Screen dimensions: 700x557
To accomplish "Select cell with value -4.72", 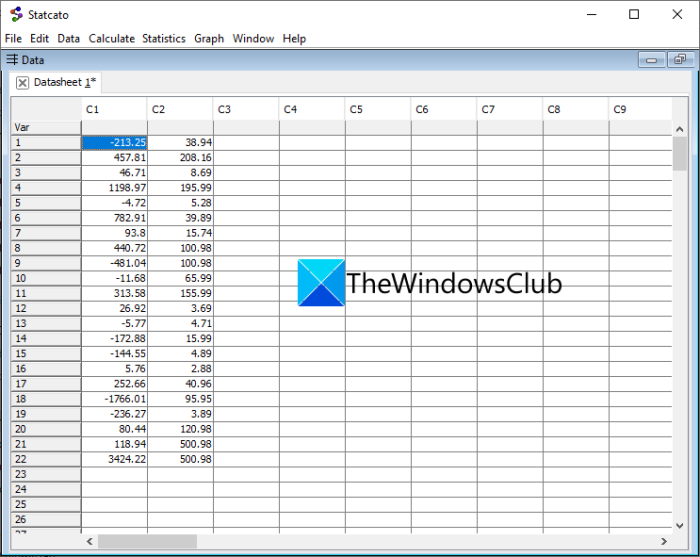I will (114, 203).
